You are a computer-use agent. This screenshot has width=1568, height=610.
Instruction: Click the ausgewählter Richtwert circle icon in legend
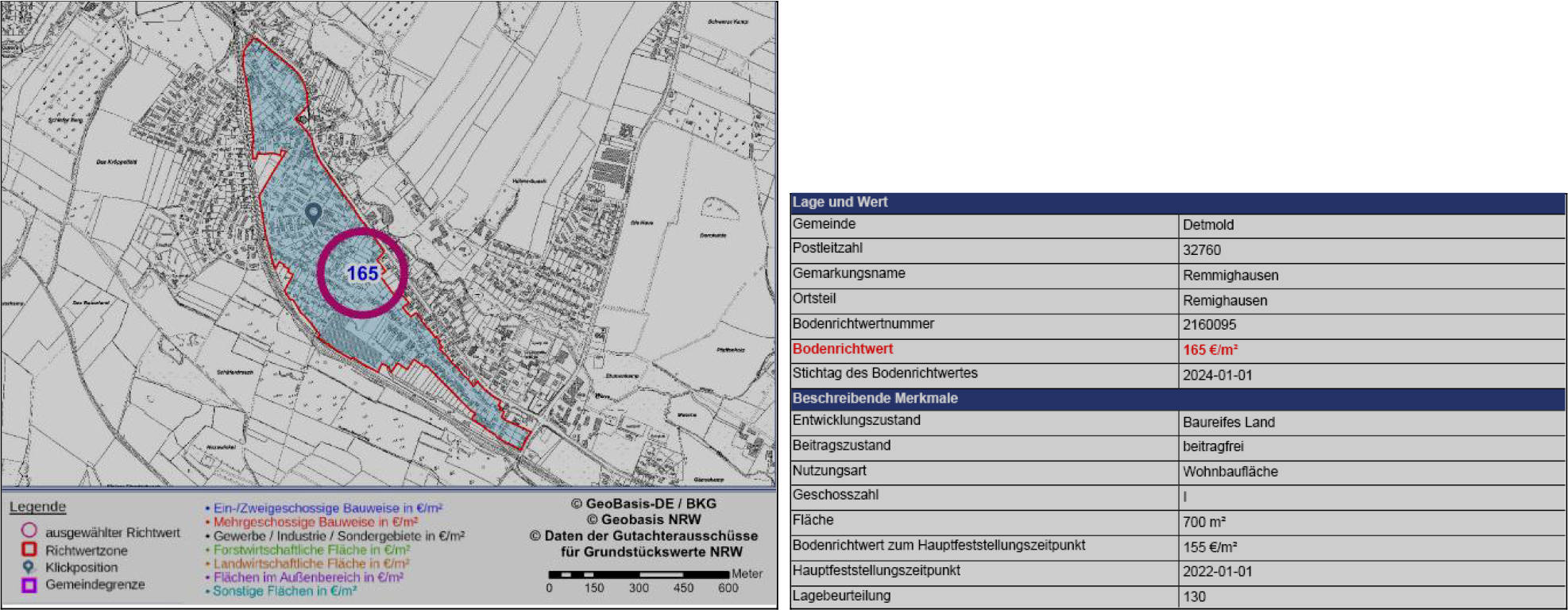coord(29,530)
